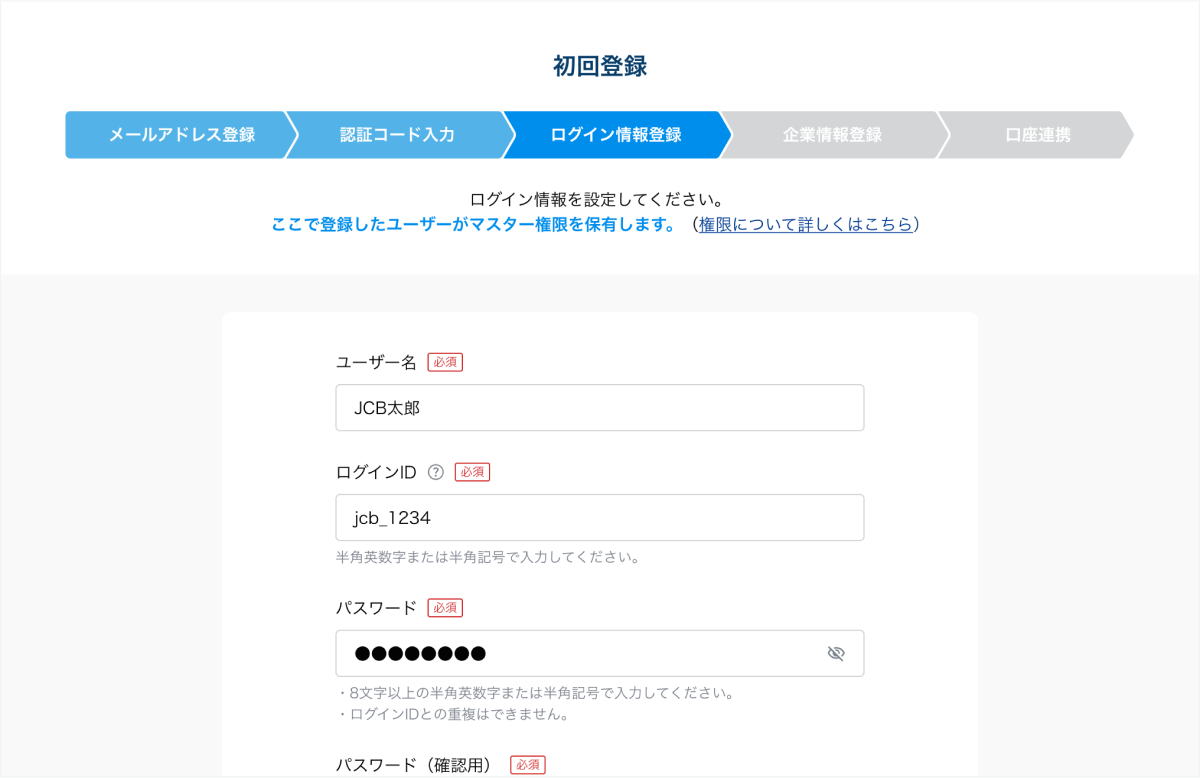Image resolution: width=1200 pixels, height=778 pixels.
Task: Click the 必須 badge next to ユーザー名
Action: click(445, 362)
